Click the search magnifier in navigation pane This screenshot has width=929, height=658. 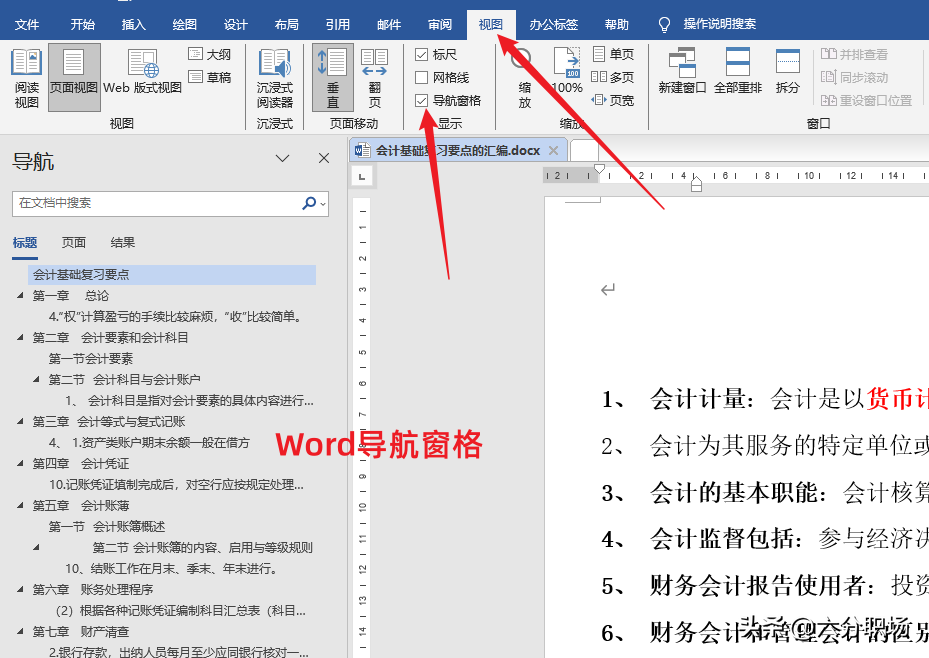tap(309, 203)
